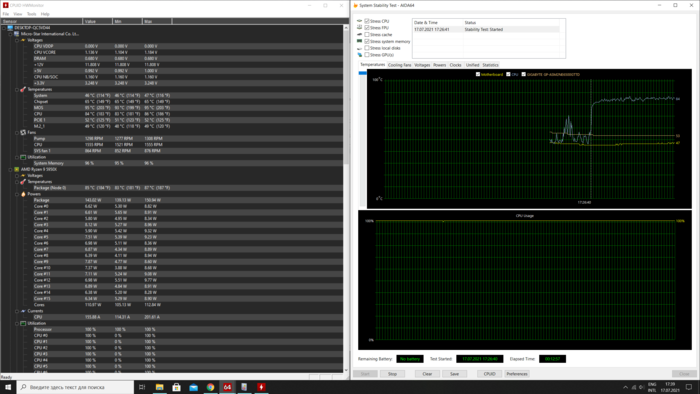Image resolution: width=700 pixels, height=394 pixels.
Task: Collapse the Micro-Star International node
Action: click(10, 34)
